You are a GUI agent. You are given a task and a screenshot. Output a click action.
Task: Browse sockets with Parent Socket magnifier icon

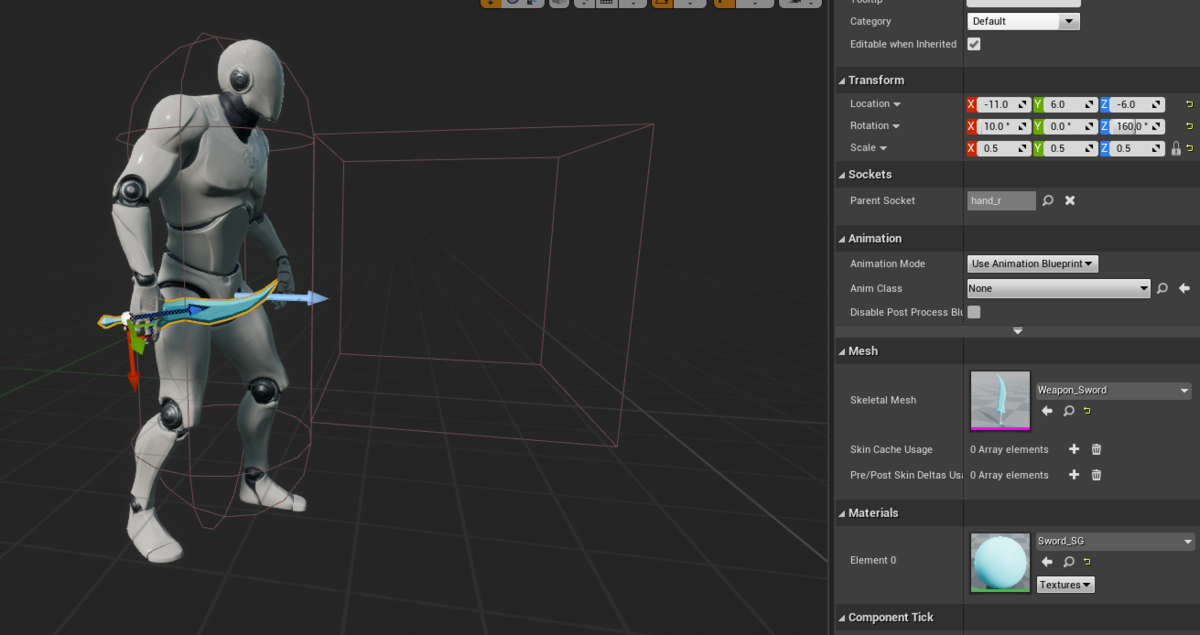(x=1048, y=200)
